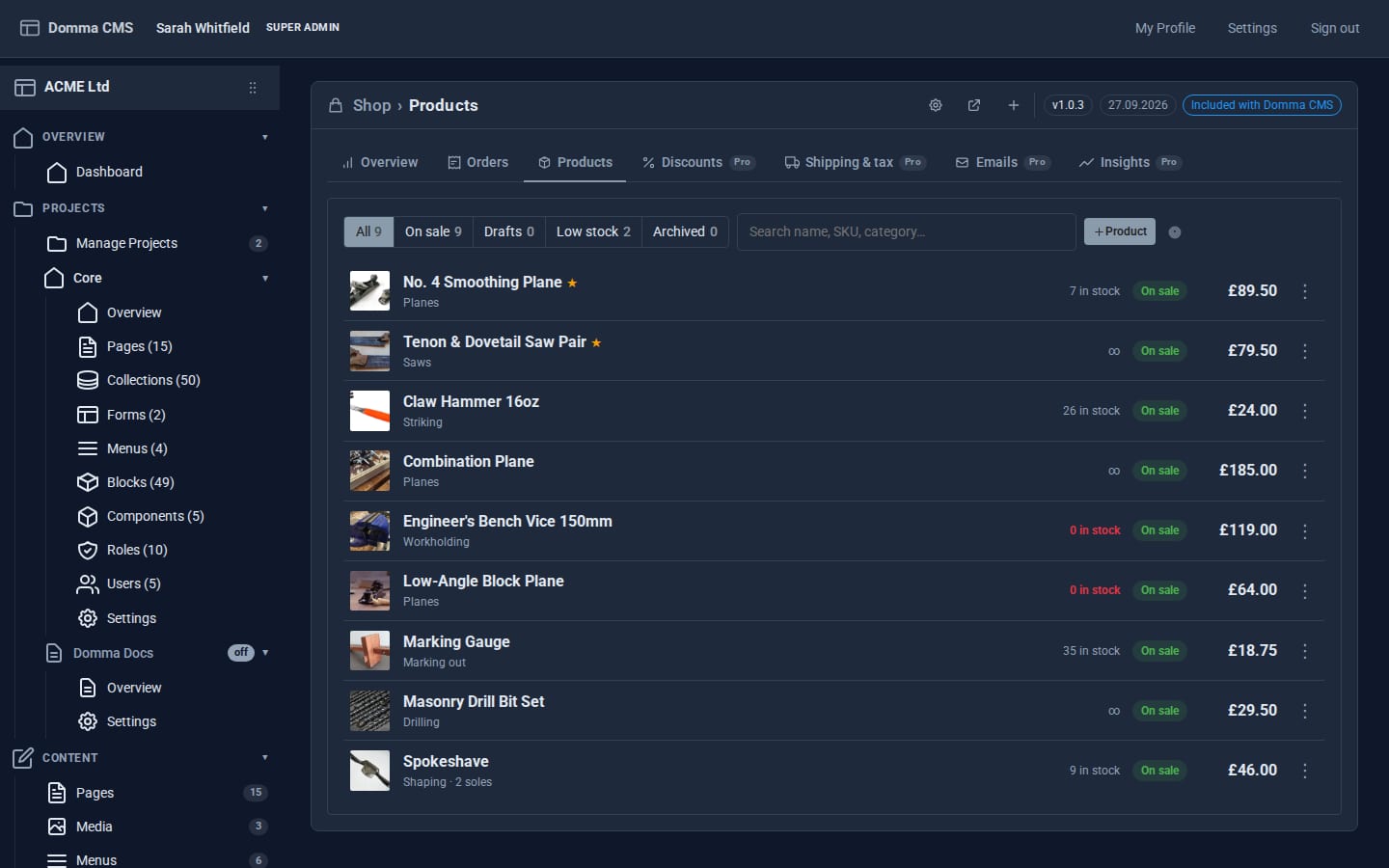This screenshot has height=868, width=1389.
Task: Open row menu for Spokeshave
Action: pyautogui.click(x=1305, y=771)
